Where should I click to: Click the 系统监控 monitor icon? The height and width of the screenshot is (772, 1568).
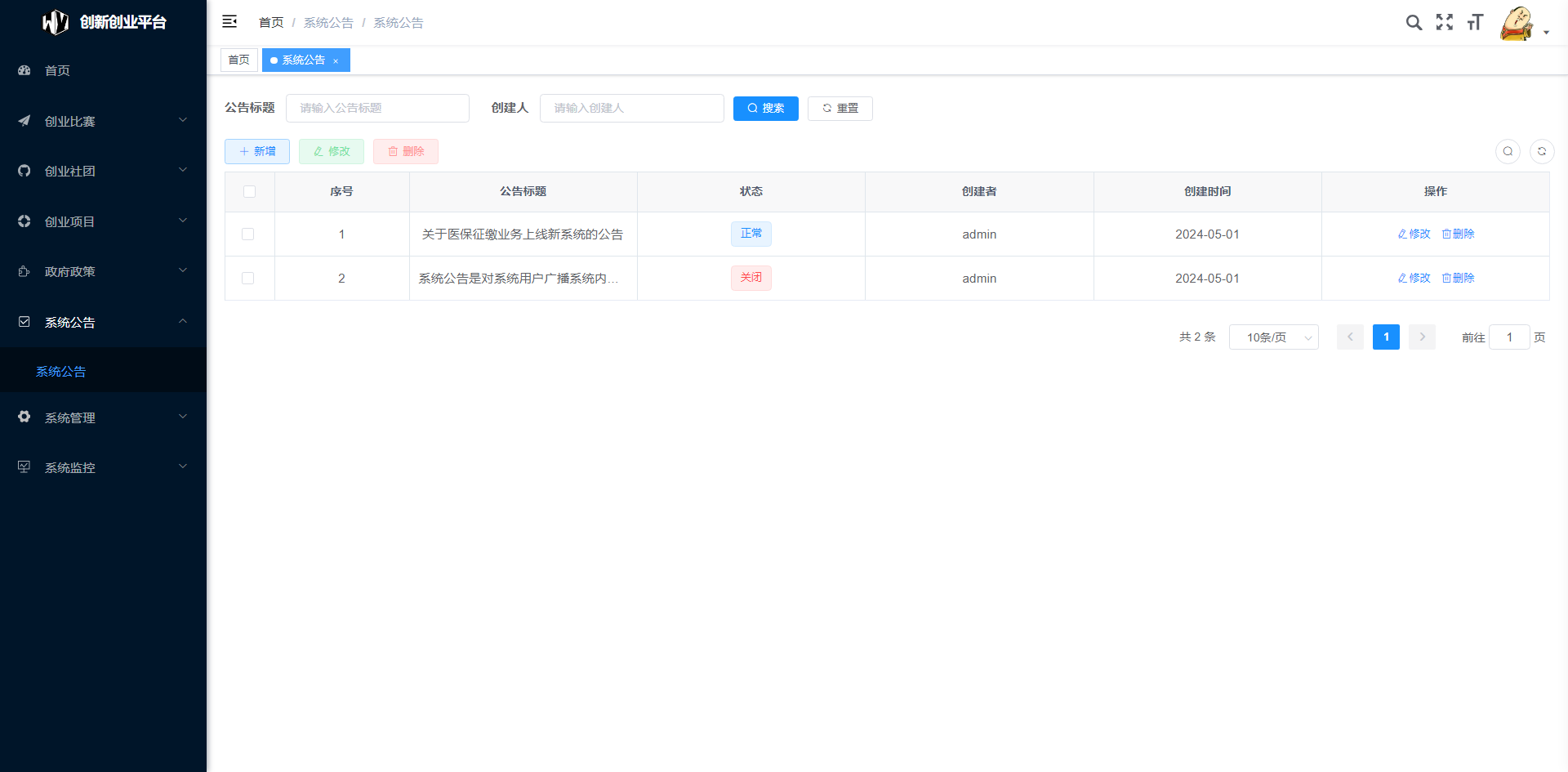pyautogui.click(x=24, y=467)
